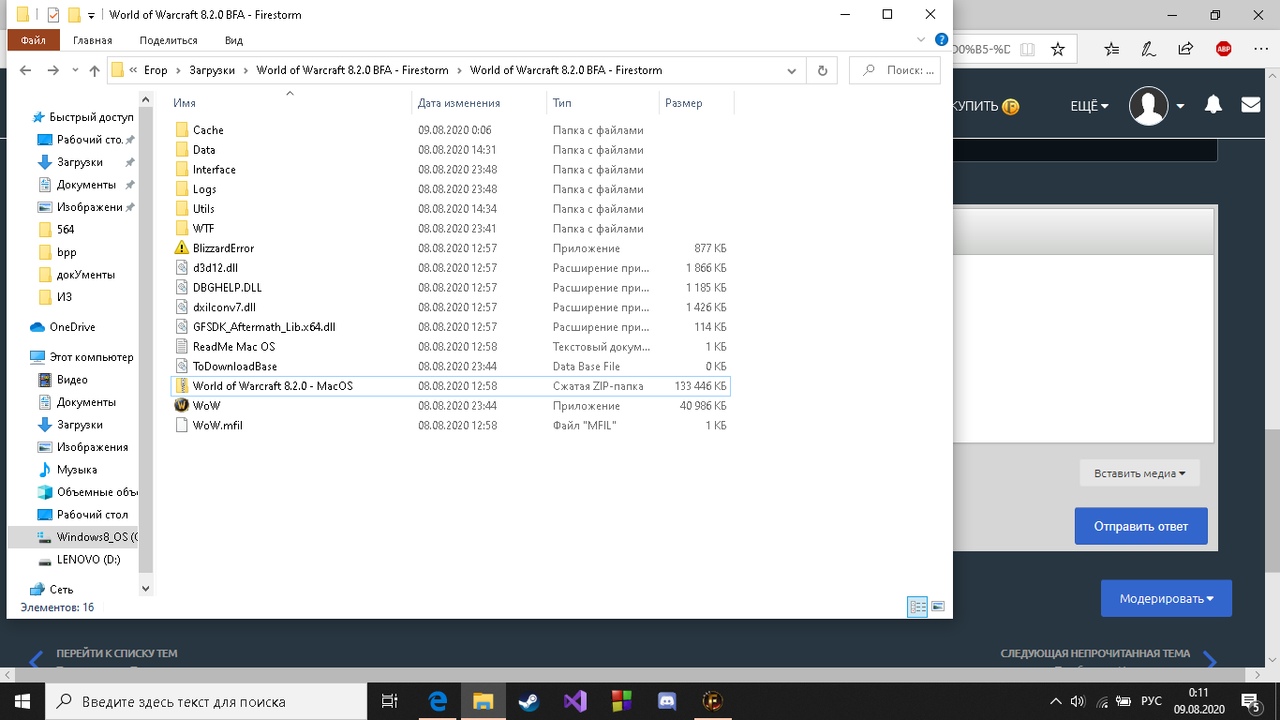Screen dimensions: 1280x720
Task: Open the Utils folder
Action: (x=203, y=209)
